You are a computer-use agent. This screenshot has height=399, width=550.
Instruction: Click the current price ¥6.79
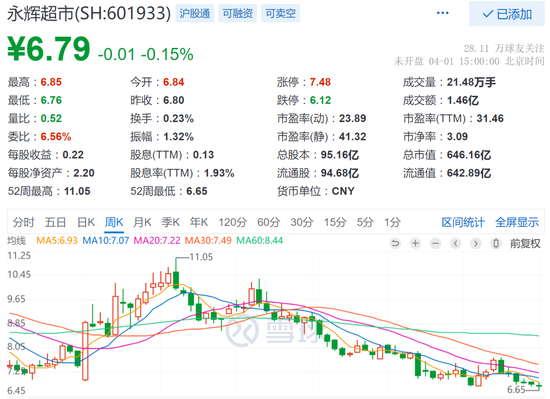pos(49,49)
